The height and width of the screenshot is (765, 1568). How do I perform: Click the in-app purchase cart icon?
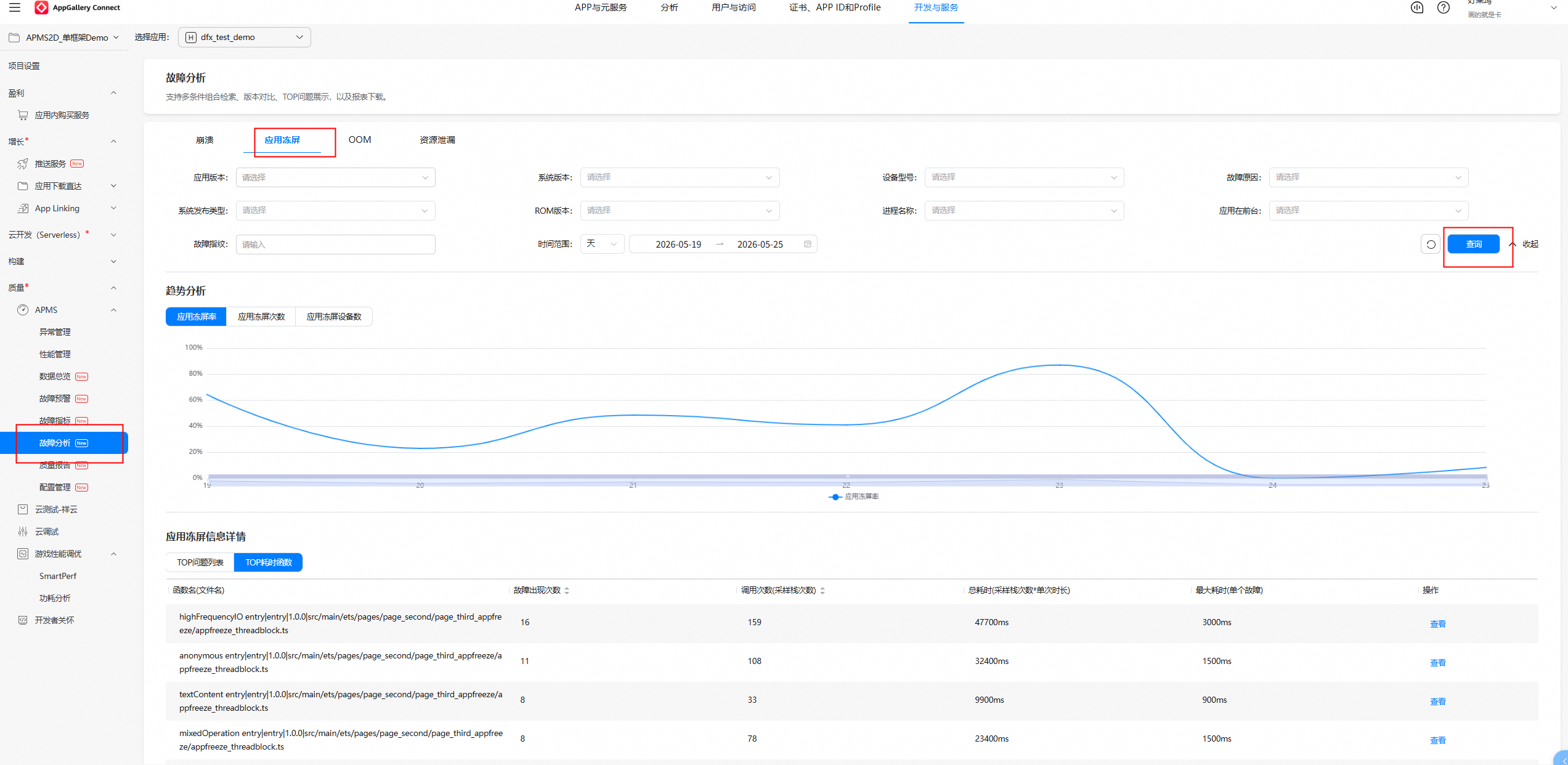coord(23,115)
